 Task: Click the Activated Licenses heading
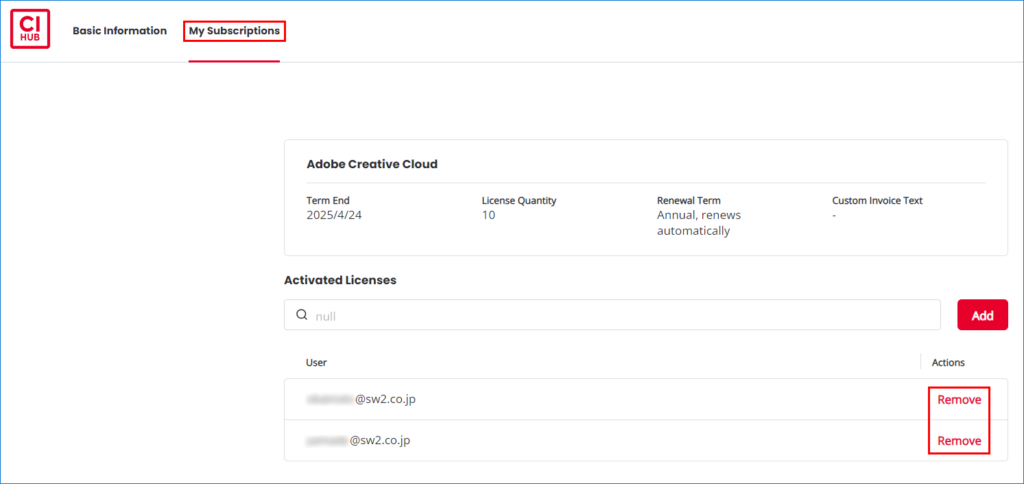(x=340, y=280)
